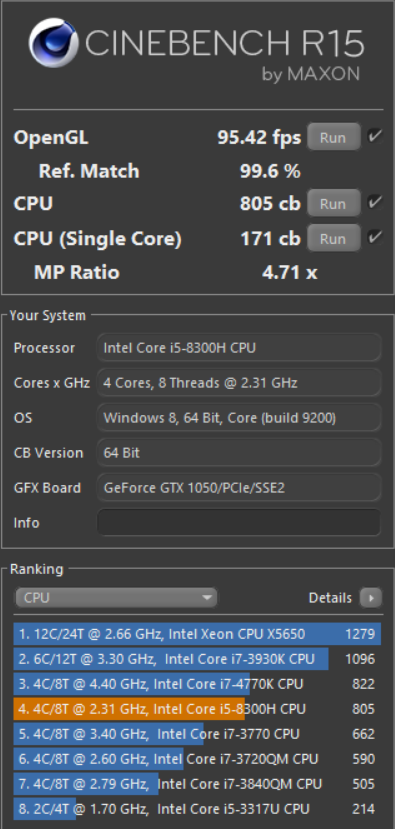Run the CPU benchmark
The image size is (395, 829).
coord(333,204)
